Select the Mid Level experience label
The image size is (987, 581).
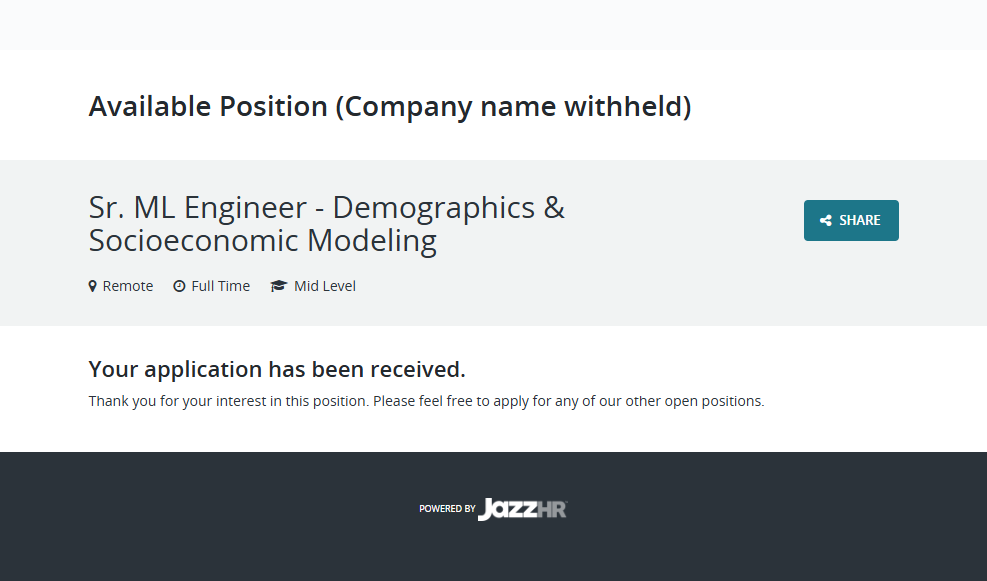[325, 286]
